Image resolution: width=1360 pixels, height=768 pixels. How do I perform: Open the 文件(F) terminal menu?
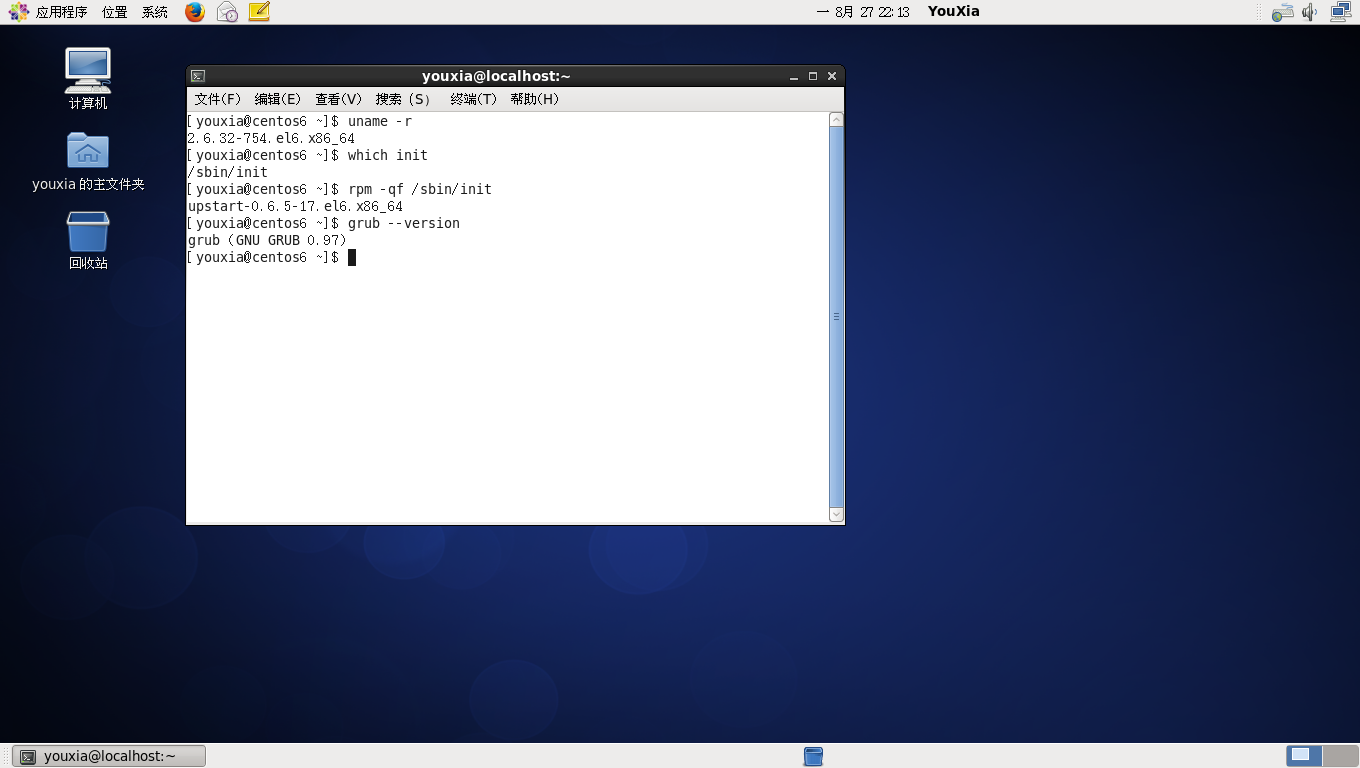coord(217,99)
